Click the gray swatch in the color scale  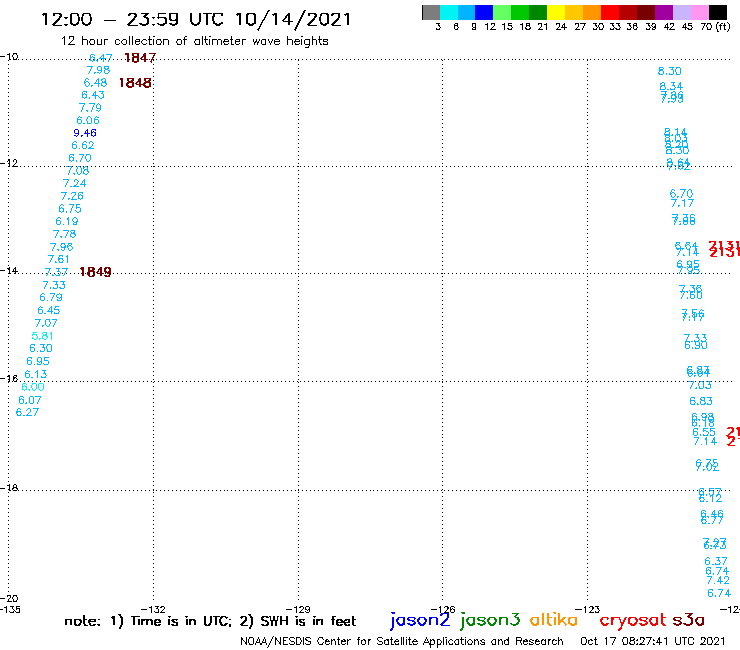[431, 12]
